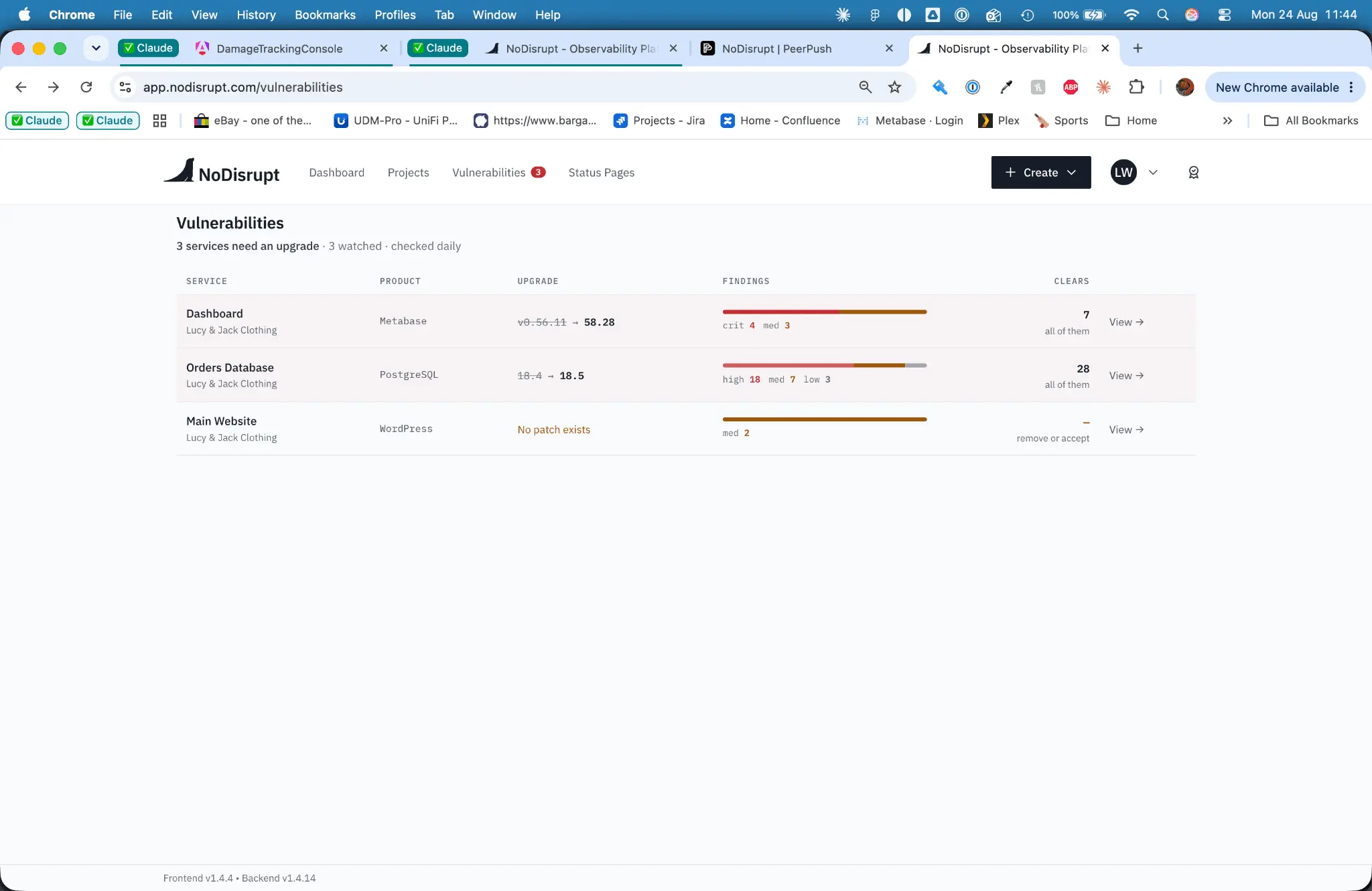Open the eyedropper color picker extension
This screenshot has height=891, width=1372.
1006,87
